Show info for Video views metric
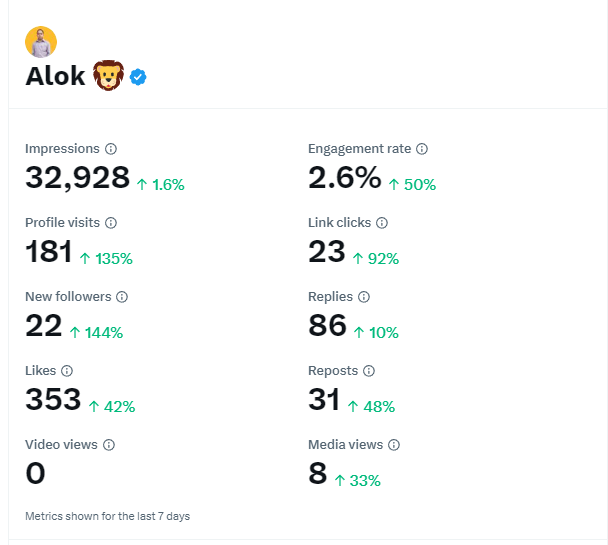Viewport: 608px width, 545px height. point(109,445)
